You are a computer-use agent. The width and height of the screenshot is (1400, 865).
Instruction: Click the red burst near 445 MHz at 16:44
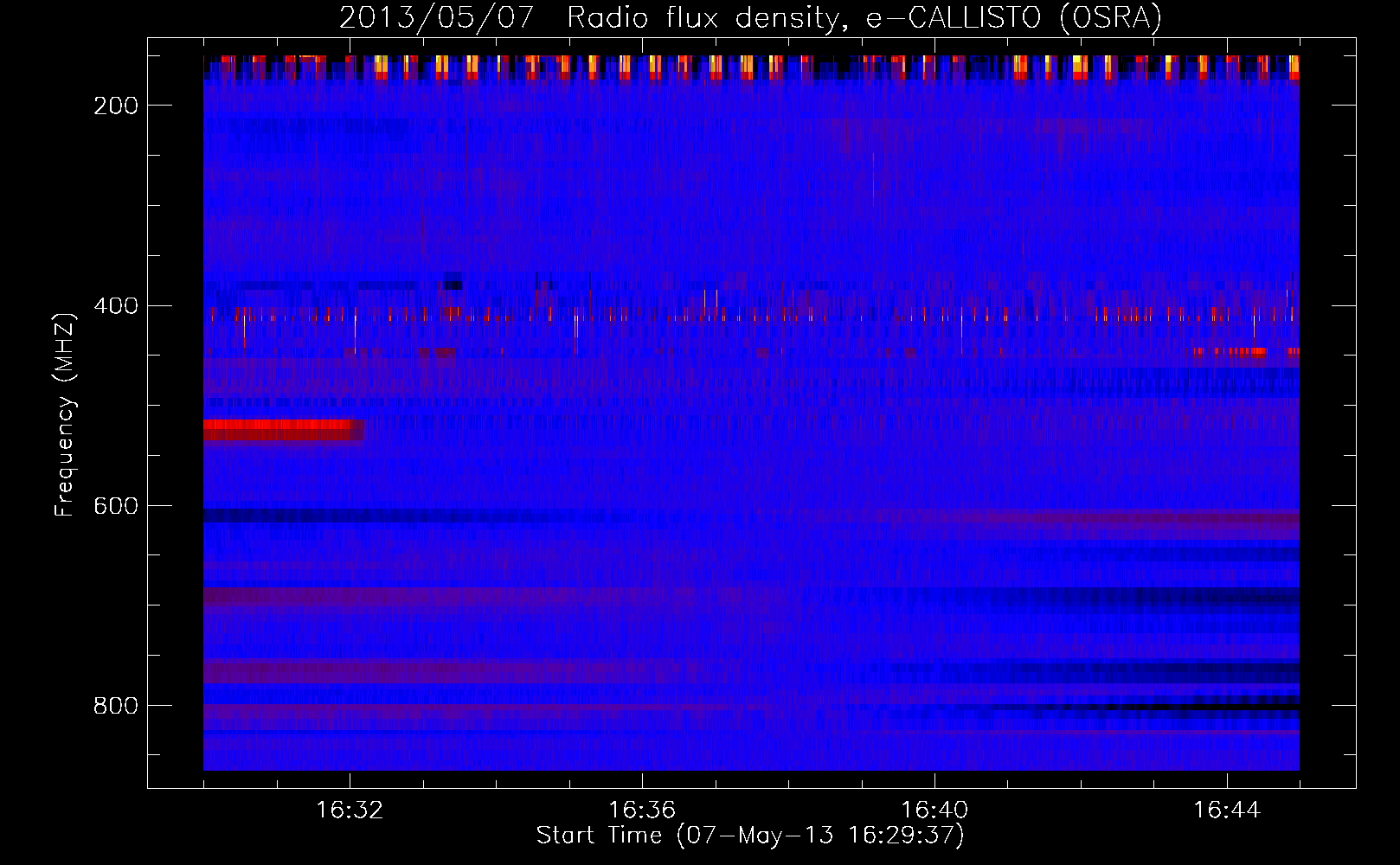point(1232,352)
